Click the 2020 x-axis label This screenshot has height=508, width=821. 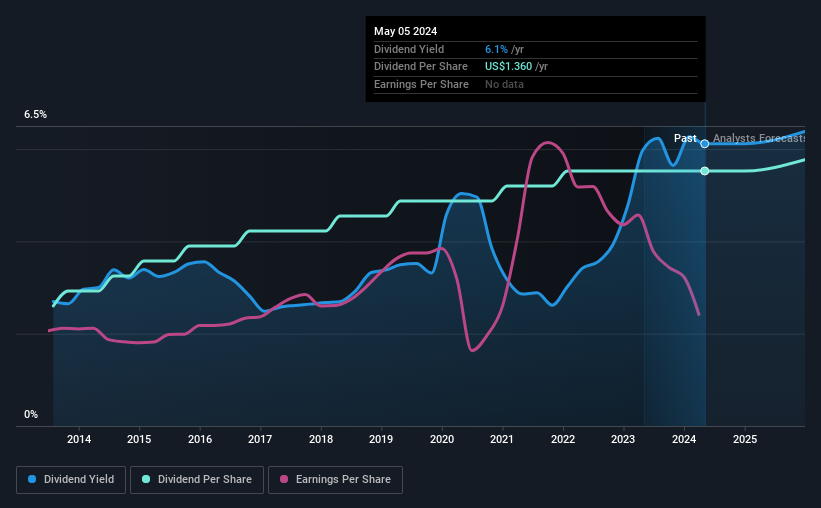(442, 439)
